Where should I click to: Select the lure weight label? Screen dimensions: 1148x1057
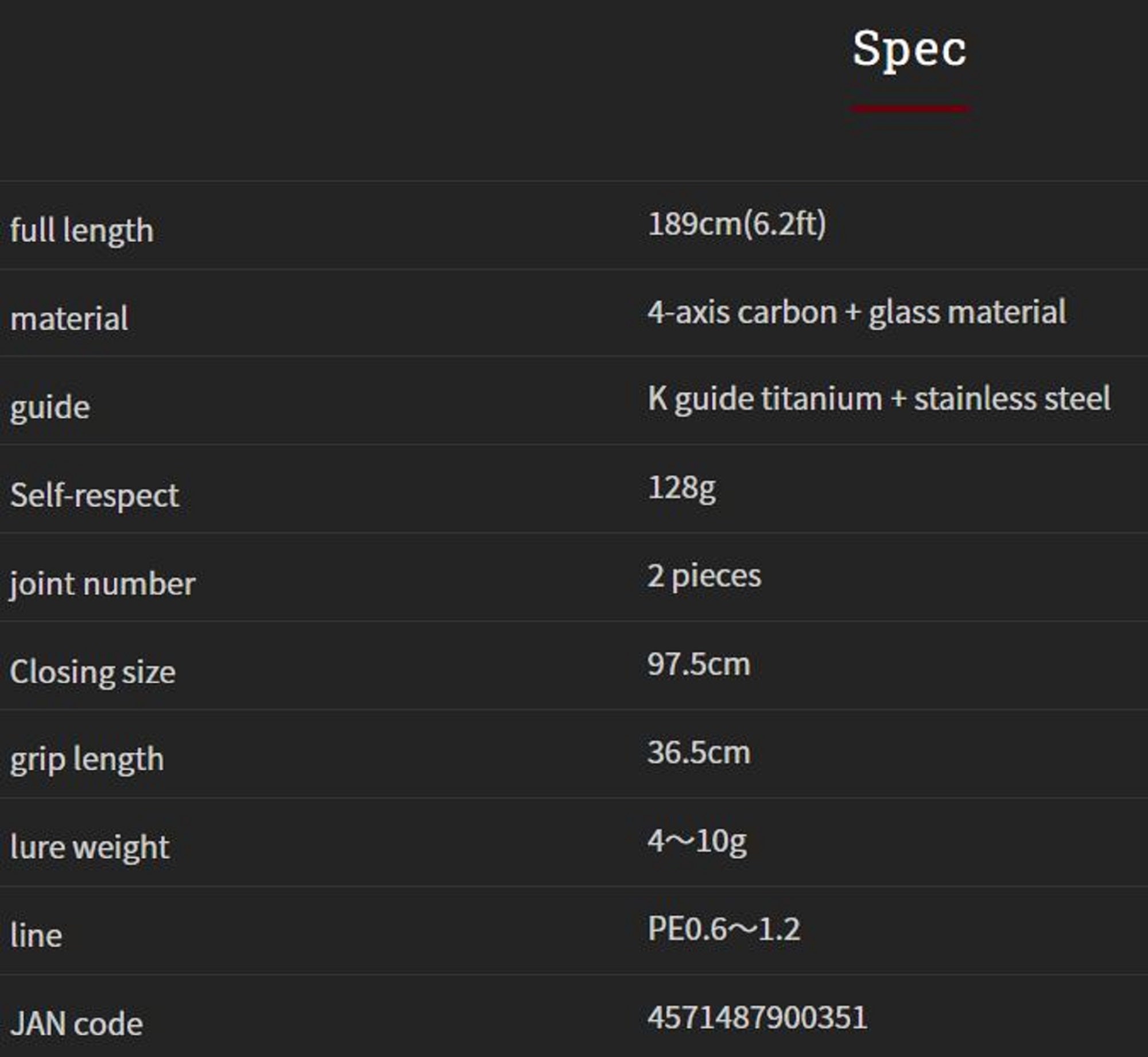tap(90, 848)
